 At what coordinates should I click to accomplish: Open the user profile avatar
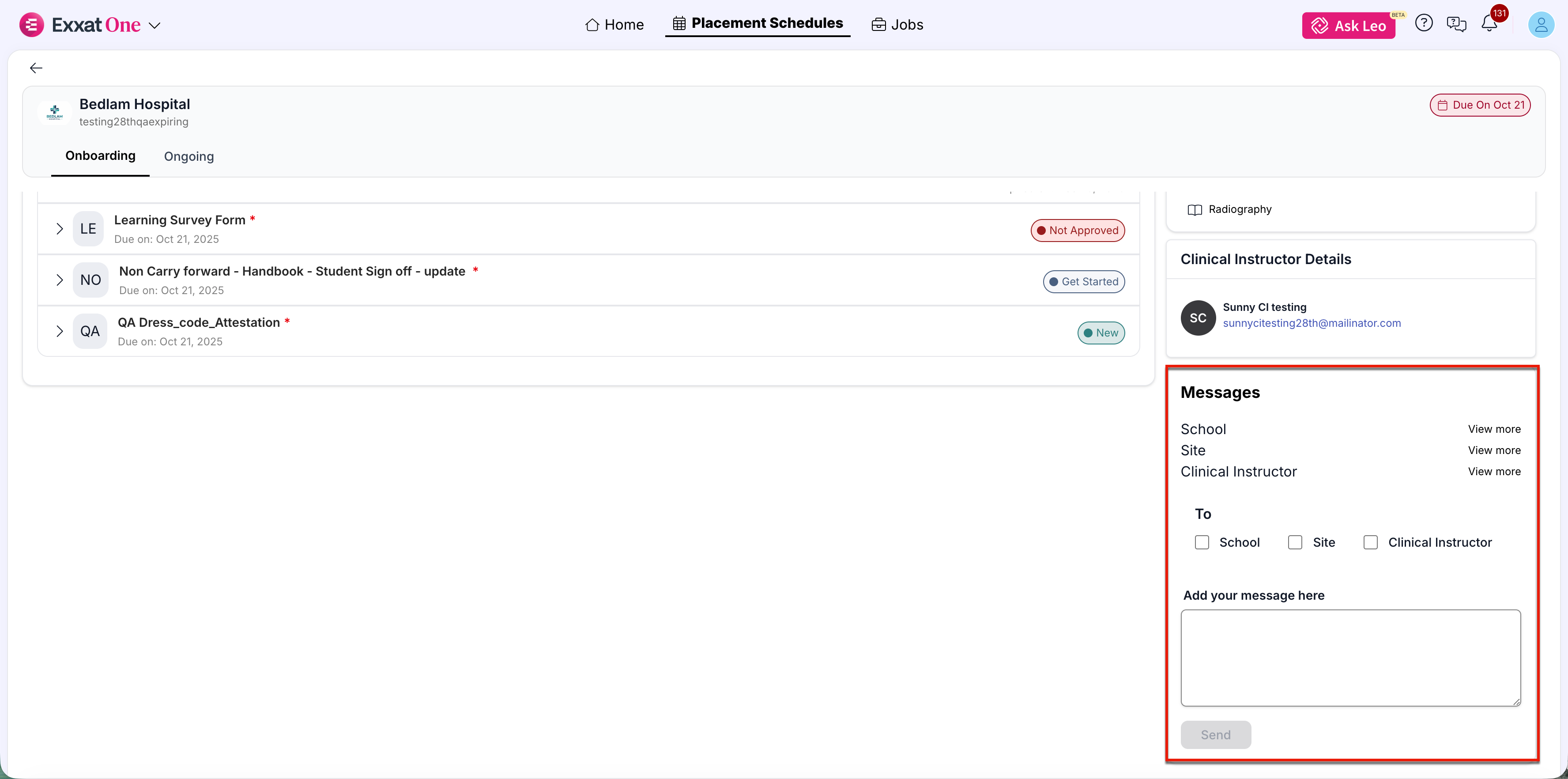tap(1541, 25)
